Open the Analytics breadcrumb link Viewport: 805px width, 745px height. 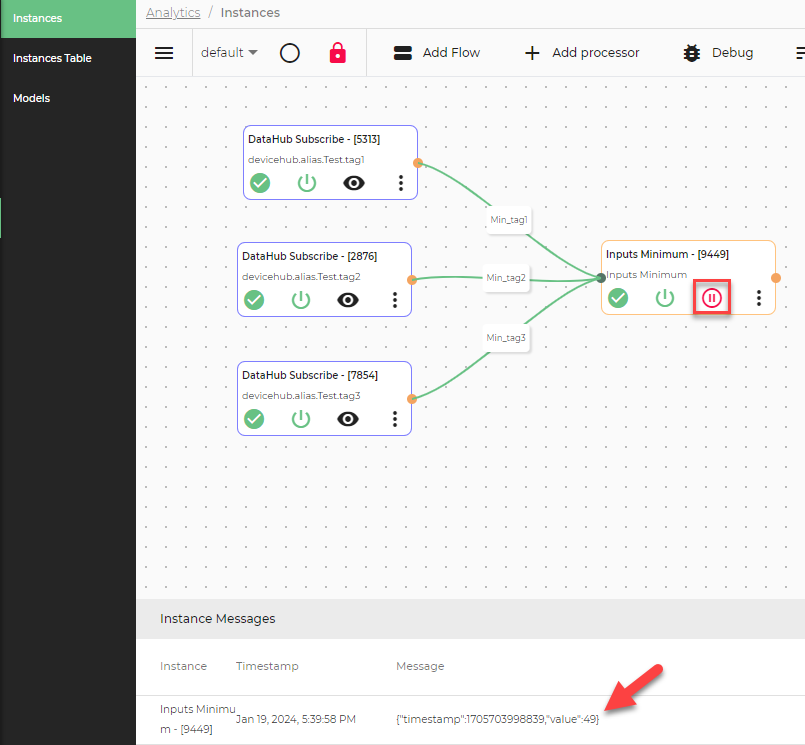(x=172, y=12)
